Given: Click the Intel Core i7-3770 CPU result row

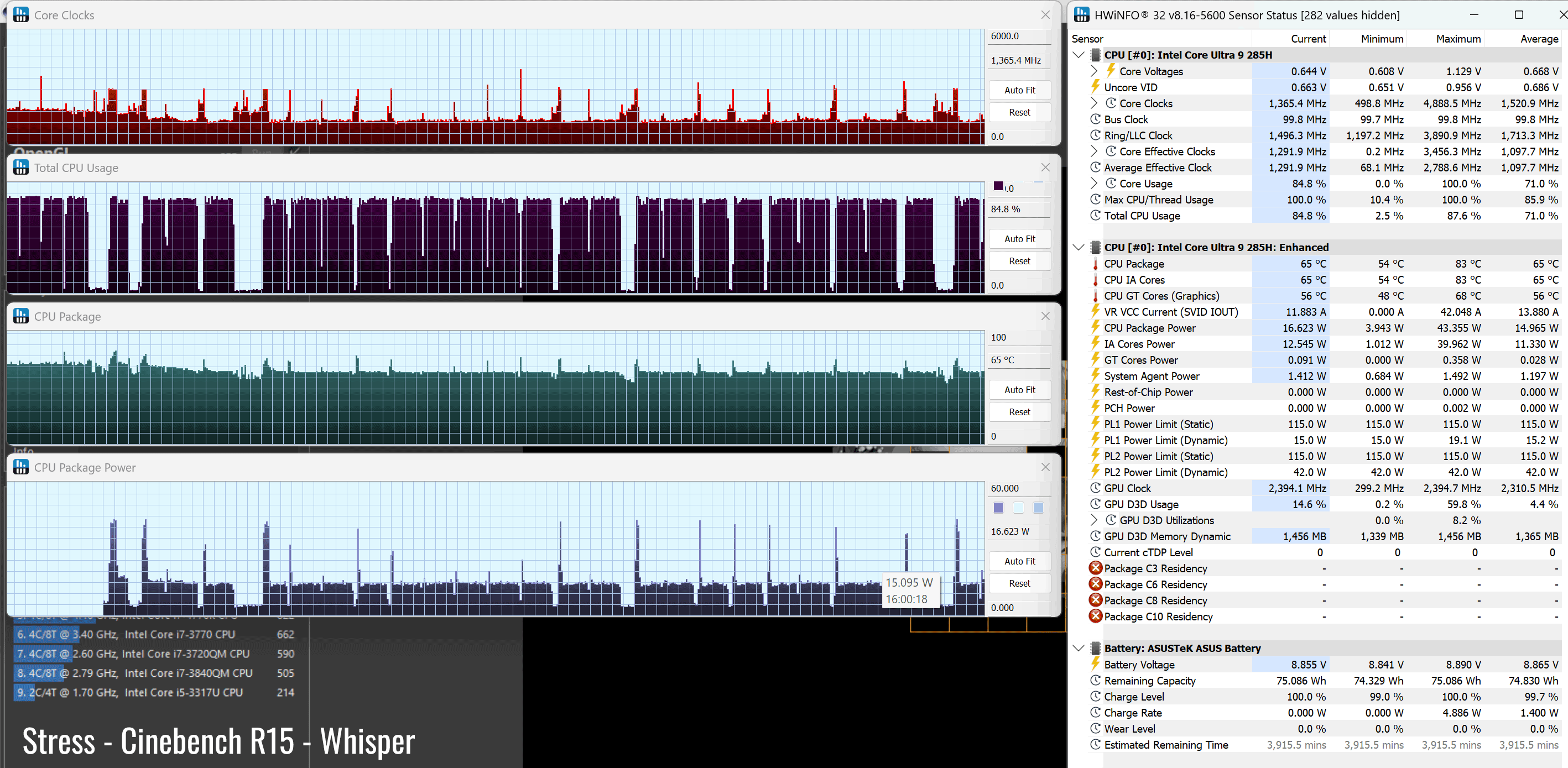Looking at the screenshot, I should click(x=156, y=634).
